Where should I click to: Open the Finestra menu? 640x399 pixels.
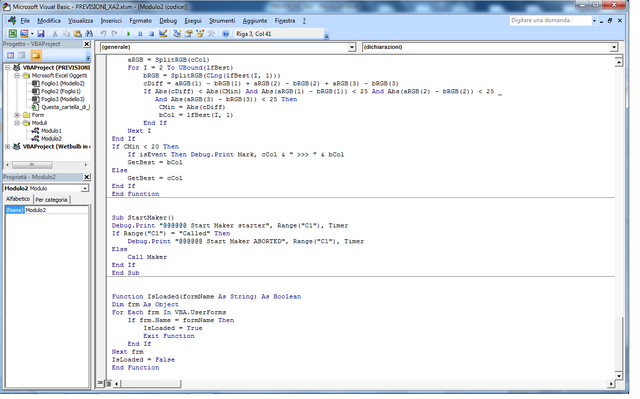[x=285, y=21]
